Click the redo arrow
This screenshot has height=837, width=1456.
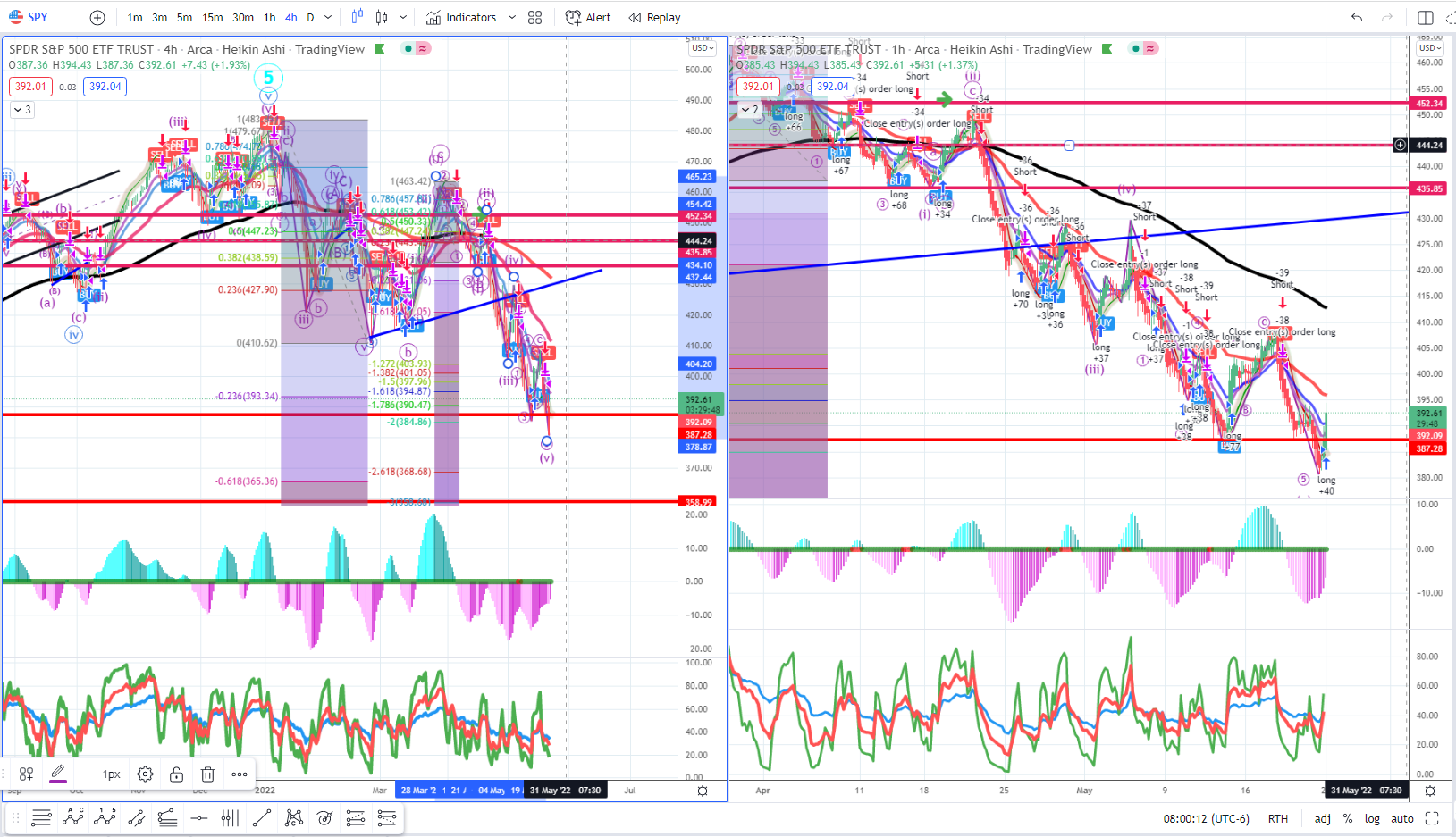pyautogui.click(x=1387, y=18)
